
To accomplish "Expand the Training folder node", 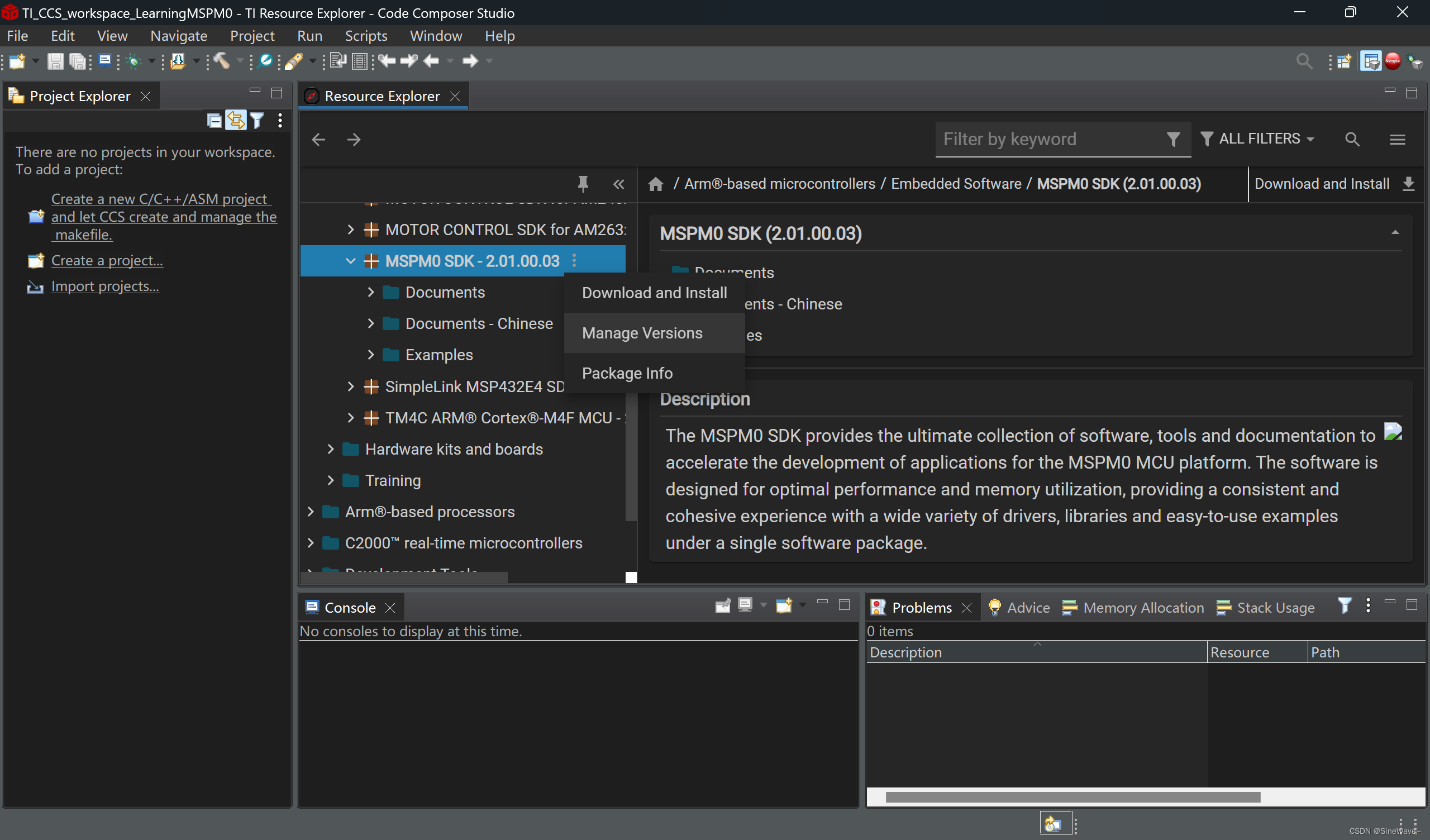I will pos(330,480).
